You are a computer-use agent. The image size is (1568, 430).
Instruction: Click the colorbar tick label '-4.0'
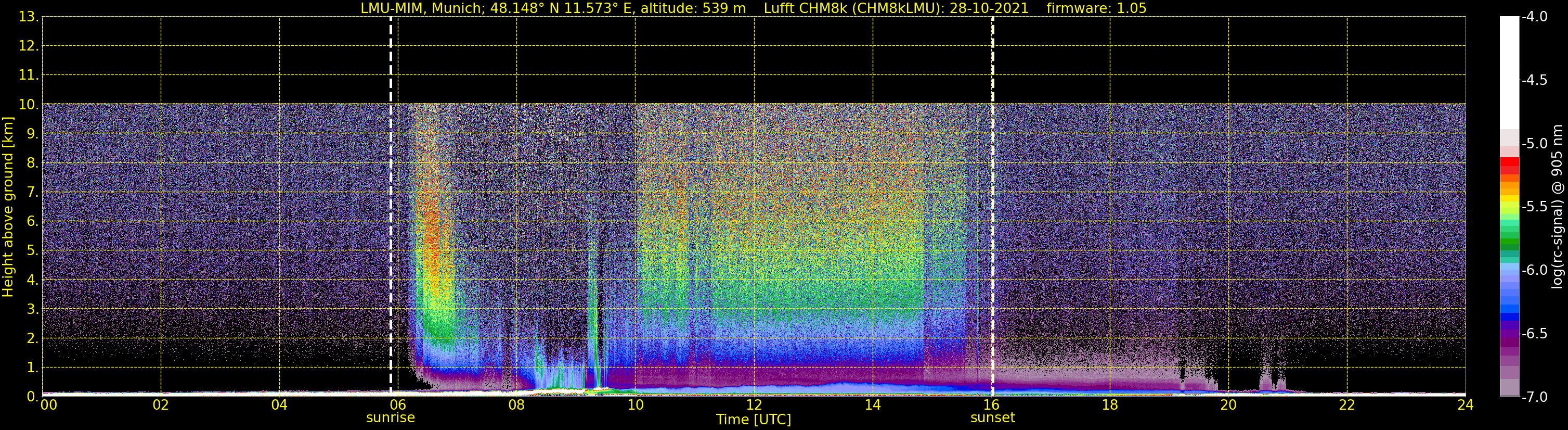pyautogui.click(x=1534, y=17)
